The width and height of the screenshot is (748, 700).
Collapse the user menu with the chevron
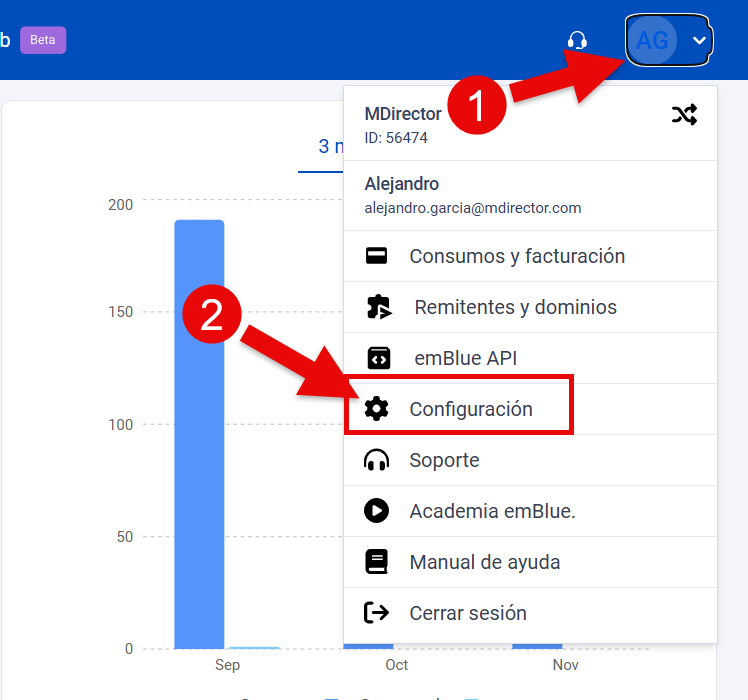699,40
